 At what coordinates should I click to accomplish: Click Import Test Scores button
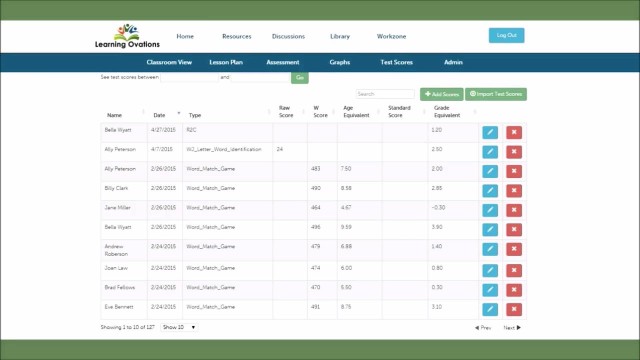click(496, 94)
